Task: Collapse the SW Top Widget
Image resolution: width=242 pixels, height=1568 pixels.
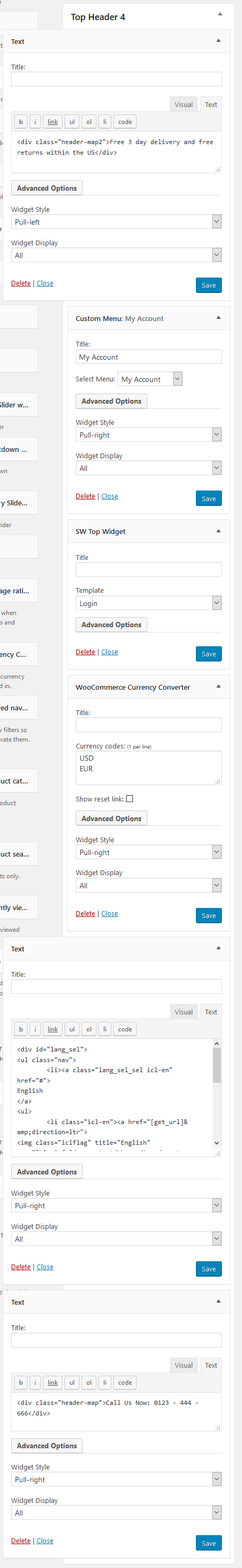Action: pyautogui.click(x=218, y=531)
